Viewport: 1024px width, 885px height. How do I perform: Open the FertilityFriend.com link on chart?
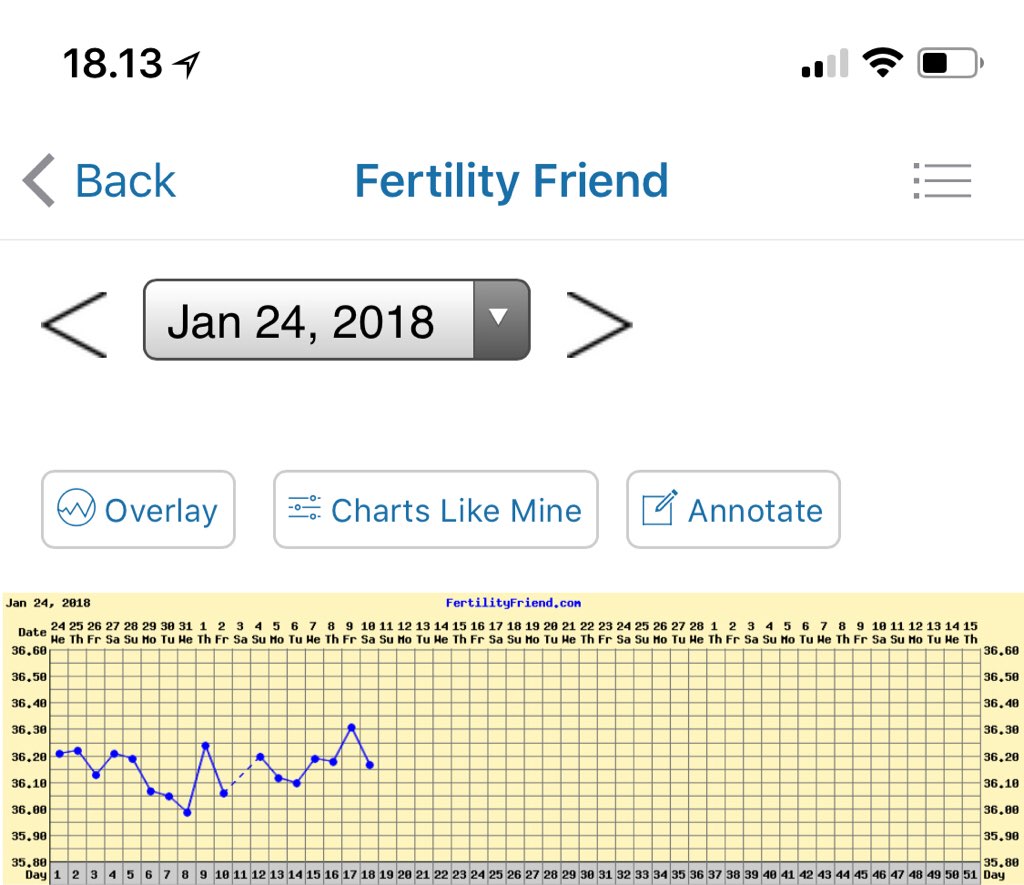point(513,603)
